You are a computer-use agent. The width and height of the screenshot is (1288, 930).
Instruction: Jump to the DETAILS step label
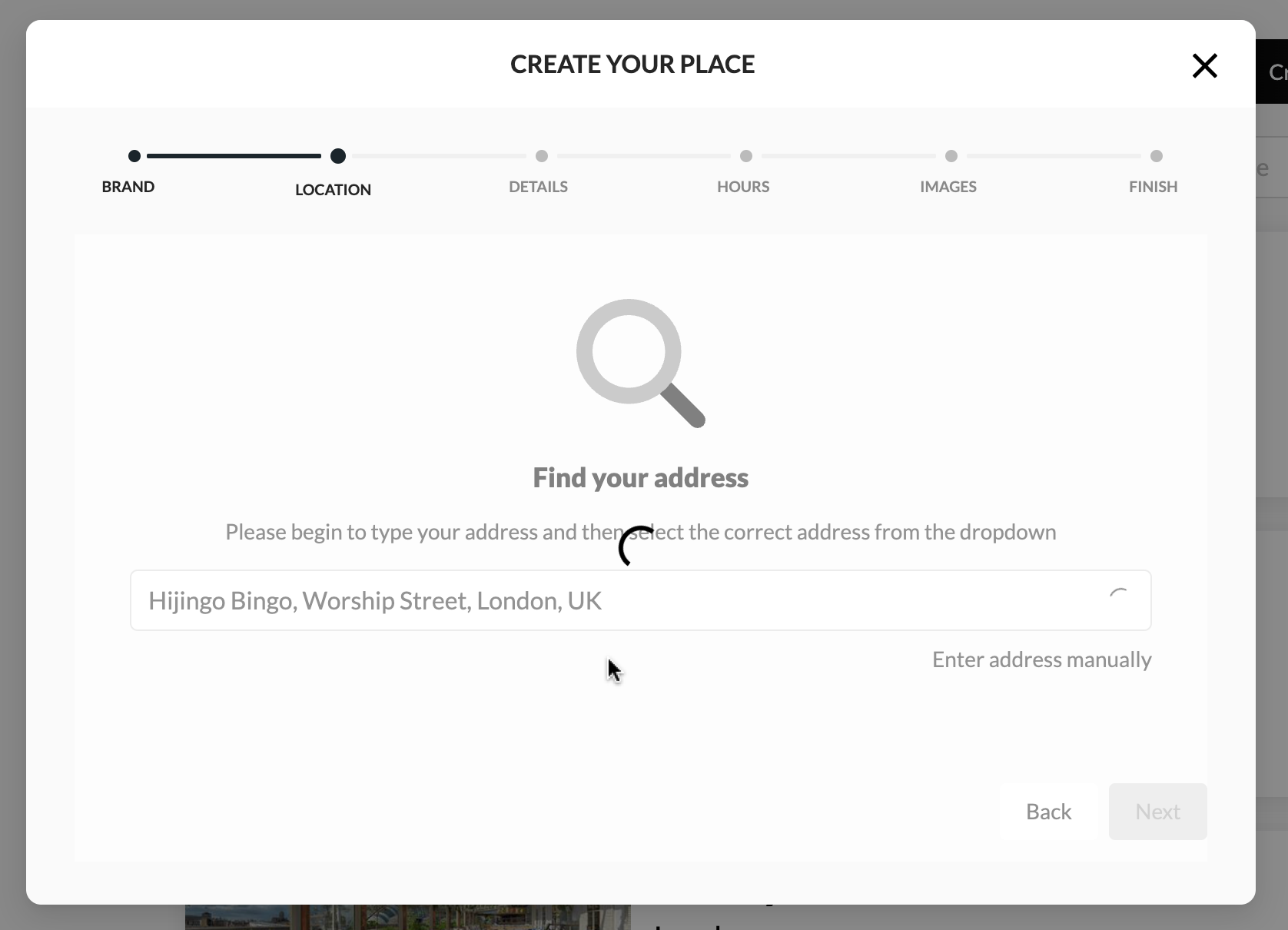click(x=538, y=187)
